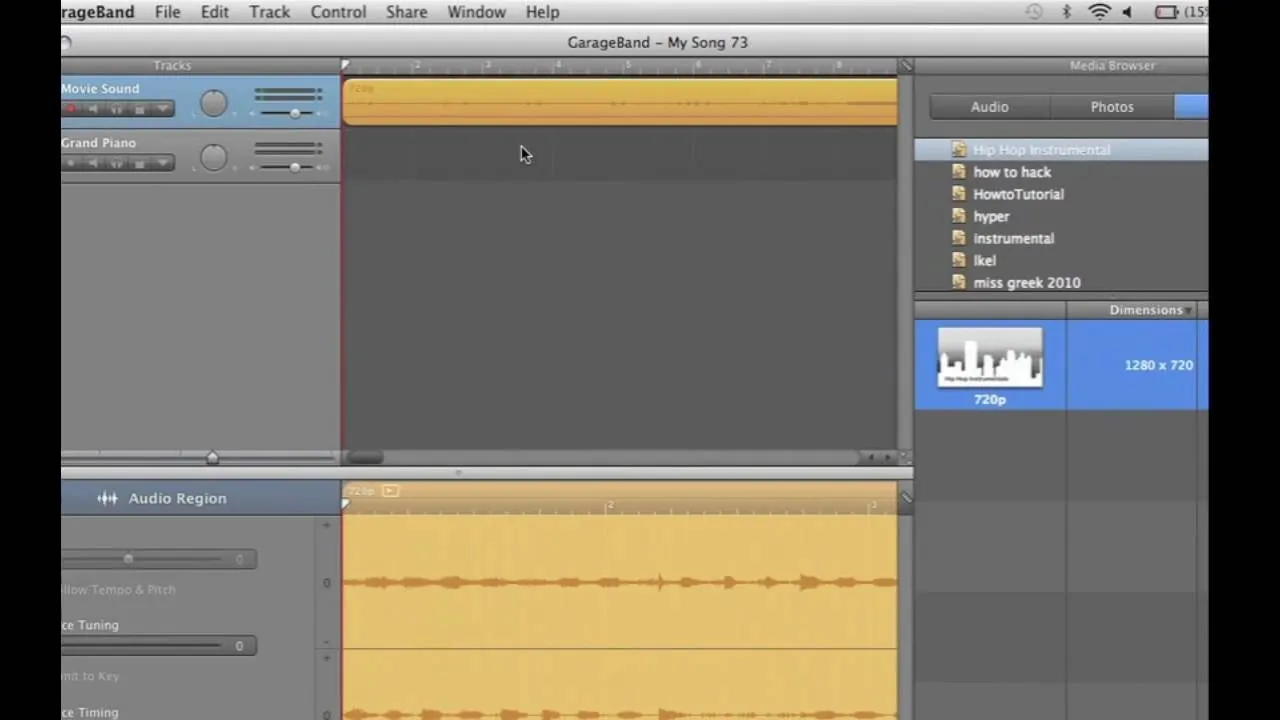Viewport: 1280px width, 720px height.
Task: Select the hyper folder
Action: pos(1062,216)
